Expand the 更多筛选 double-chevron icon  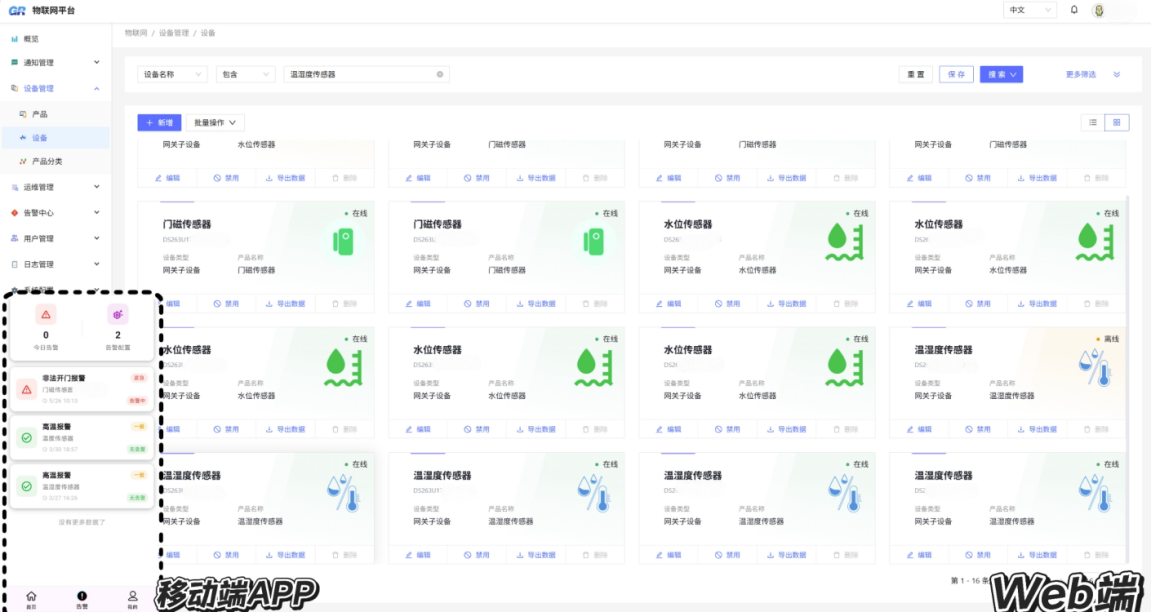tap(1116, 74)
